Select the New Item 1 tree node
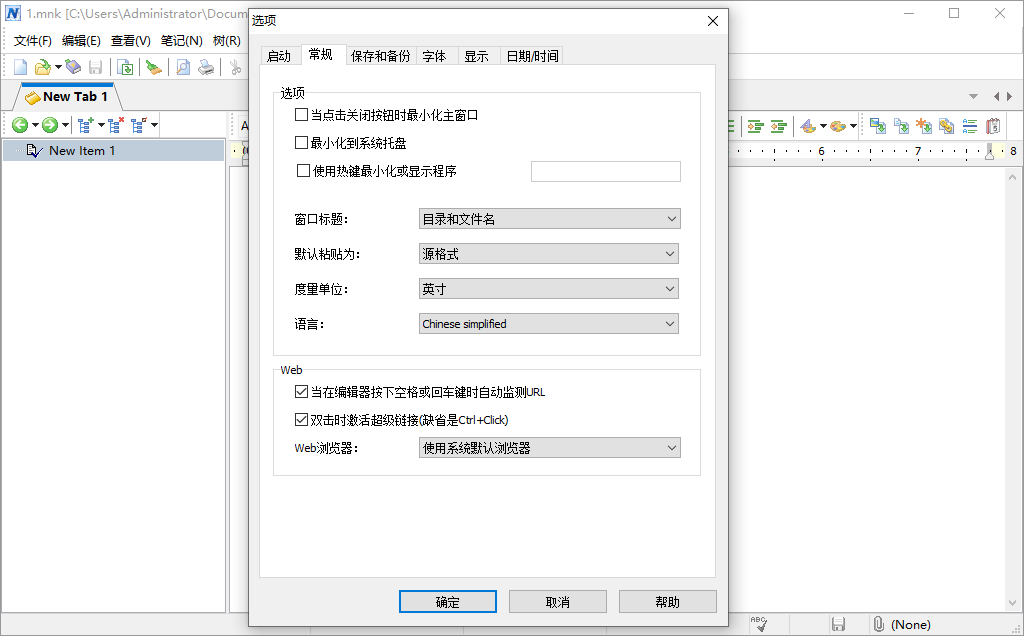Image resolution: width=1024 pixels, height=636 pixels. pos(84,149)
